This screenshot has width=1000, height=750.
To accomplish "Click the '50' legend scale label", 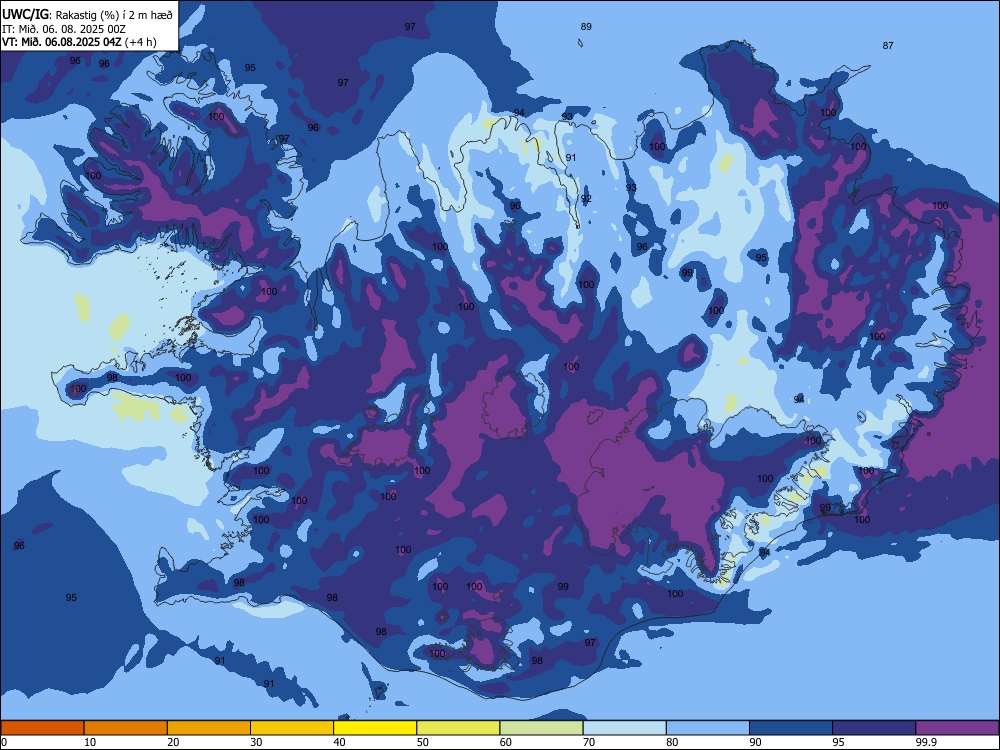I will (x=423, y=742).
